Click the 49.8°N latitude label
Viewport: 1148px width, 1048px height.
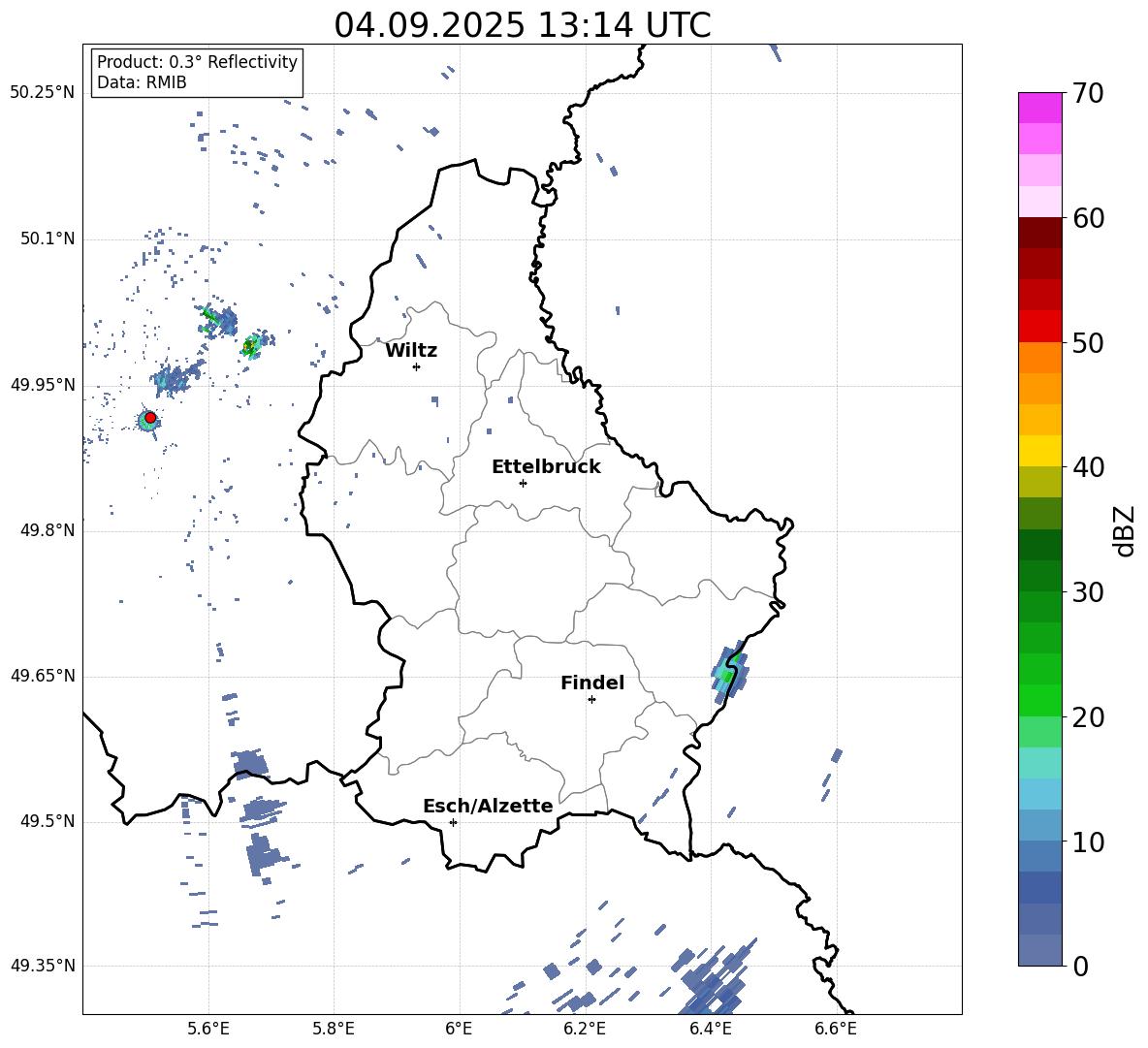[48, 530]
